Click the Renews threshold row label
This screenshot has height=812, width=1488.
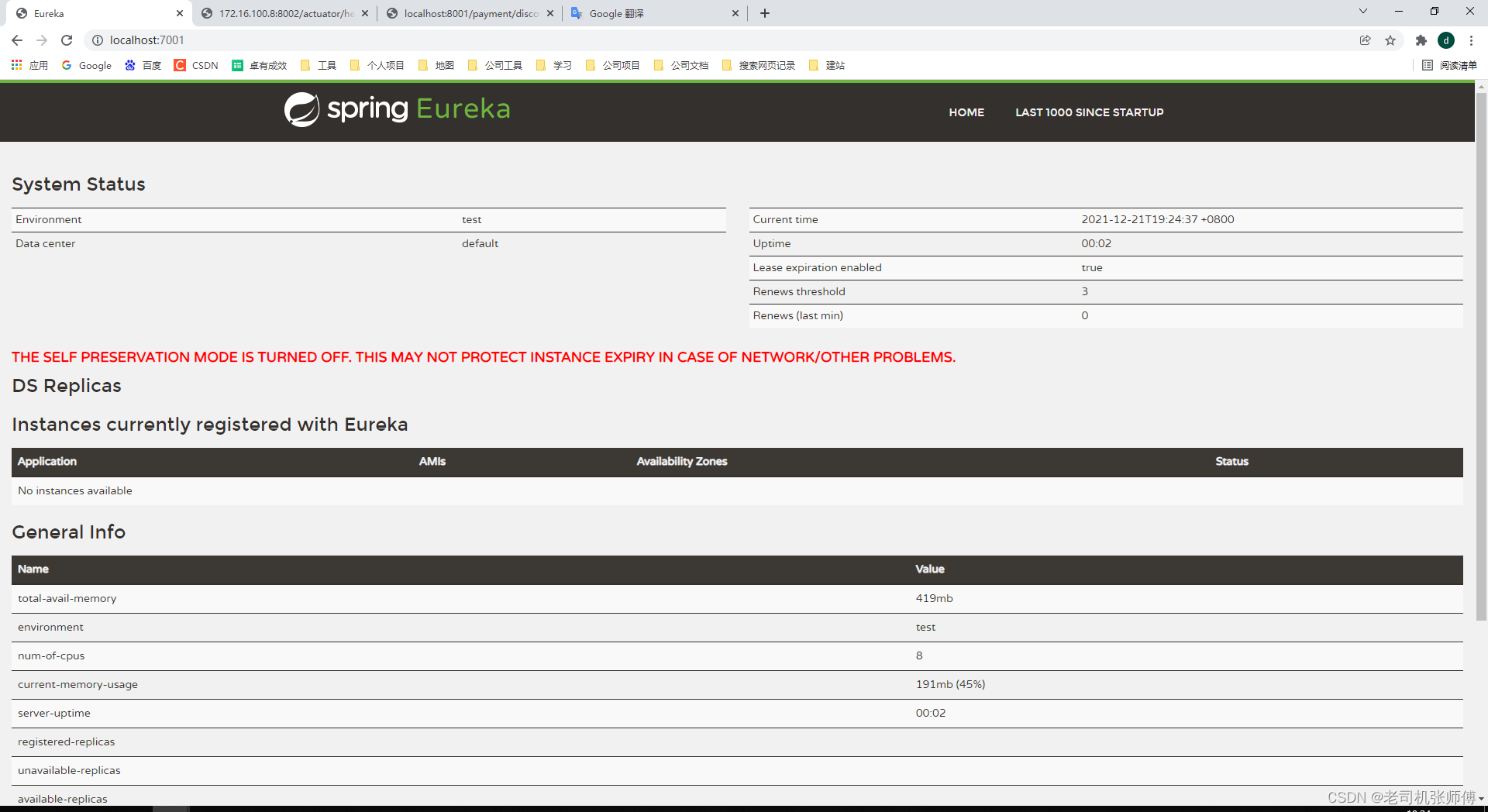(799, 291)
